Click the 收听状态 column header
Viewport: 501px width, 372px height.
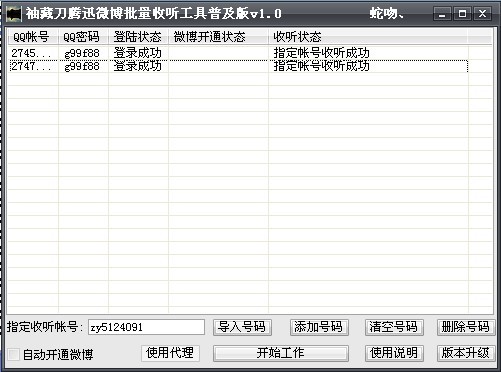pyautogui.click(x=368, y=36)
